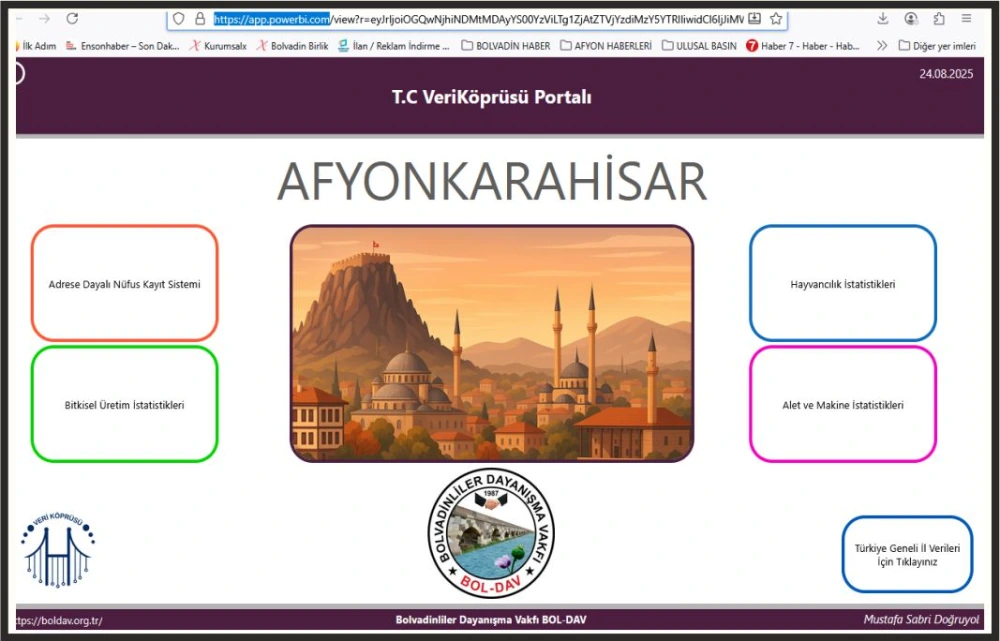Bookmark this page with the star icon
Viewport: 1000px width, 641px height.
point(776,19)
